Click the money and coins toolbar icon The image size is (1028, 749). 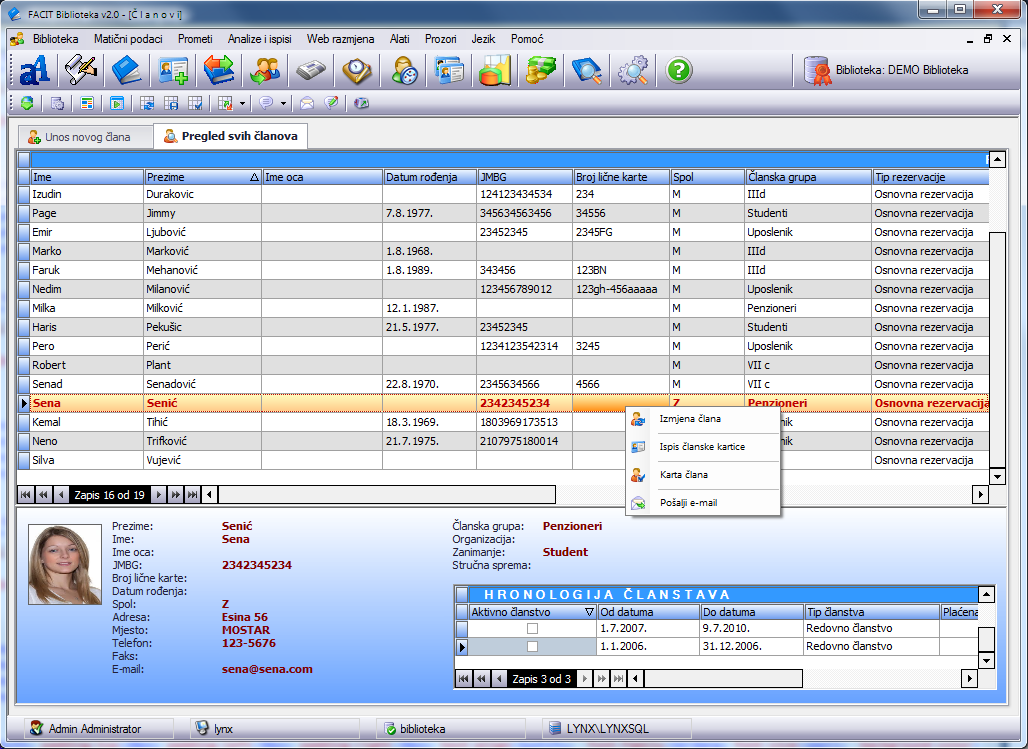pyautogui.click(x=540, y=71)
